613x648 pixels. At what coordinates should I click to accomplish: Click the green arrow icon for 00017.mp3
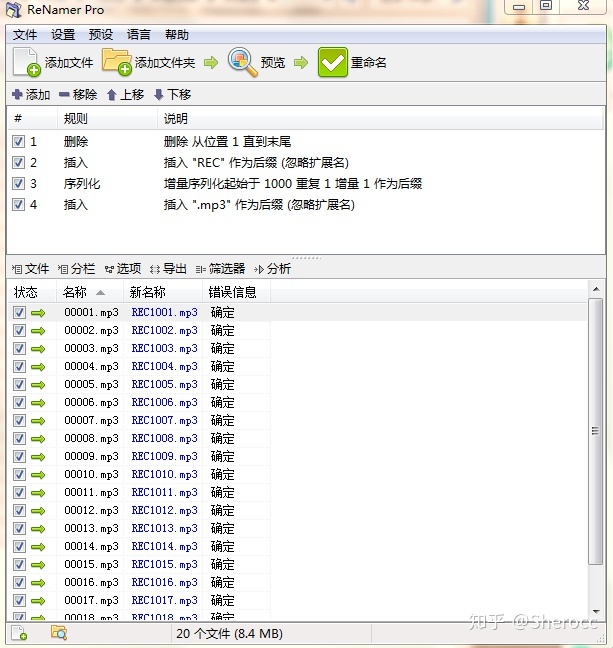(x=38, y=600)
